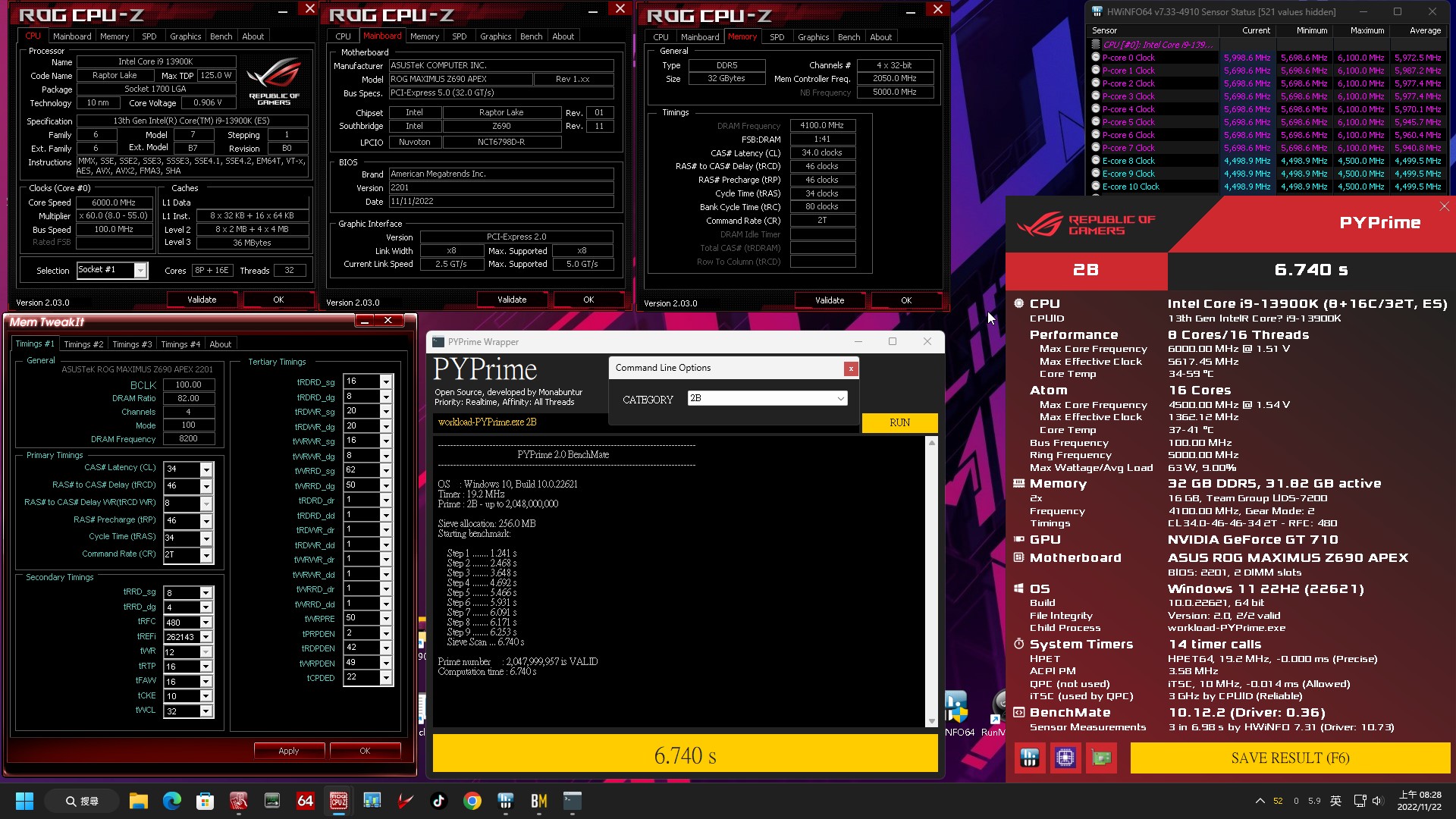
Task: Click E-core 8 Clock sensor icon
Action: [x=1096, y=161]
